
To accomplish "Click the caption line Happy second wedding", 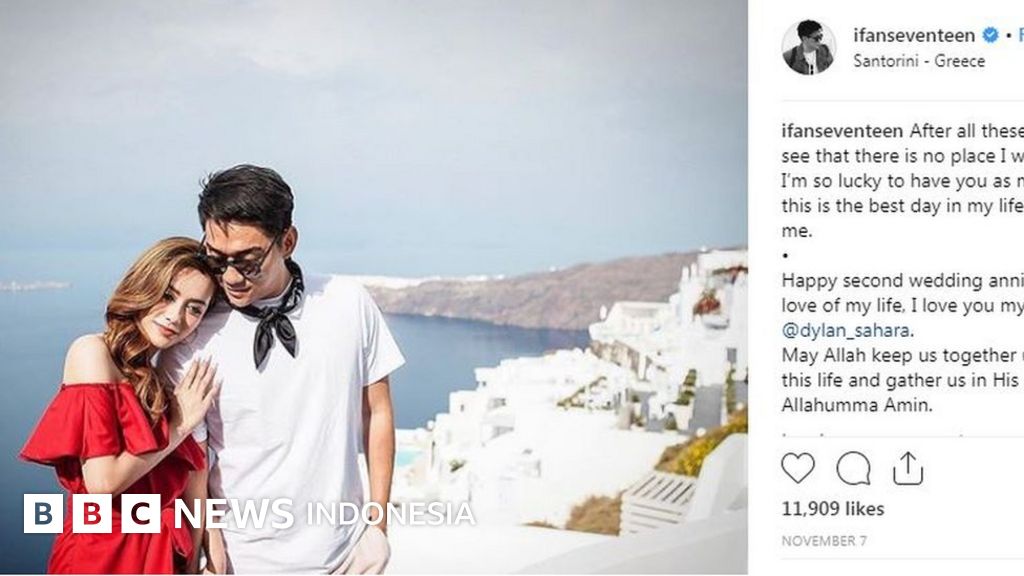I will click(x=903, y=281).
